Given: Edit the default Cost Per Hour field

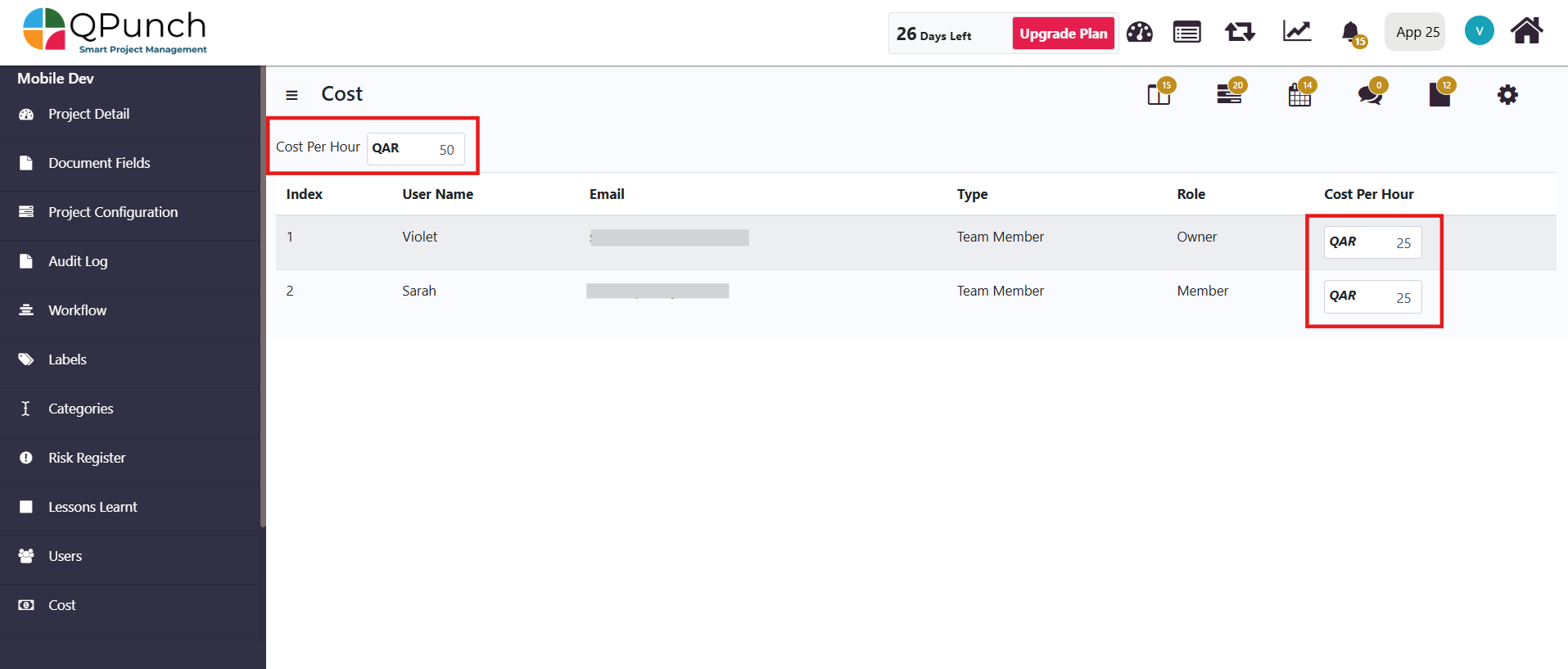Looking at the screenshot, I should click(416, 149).
